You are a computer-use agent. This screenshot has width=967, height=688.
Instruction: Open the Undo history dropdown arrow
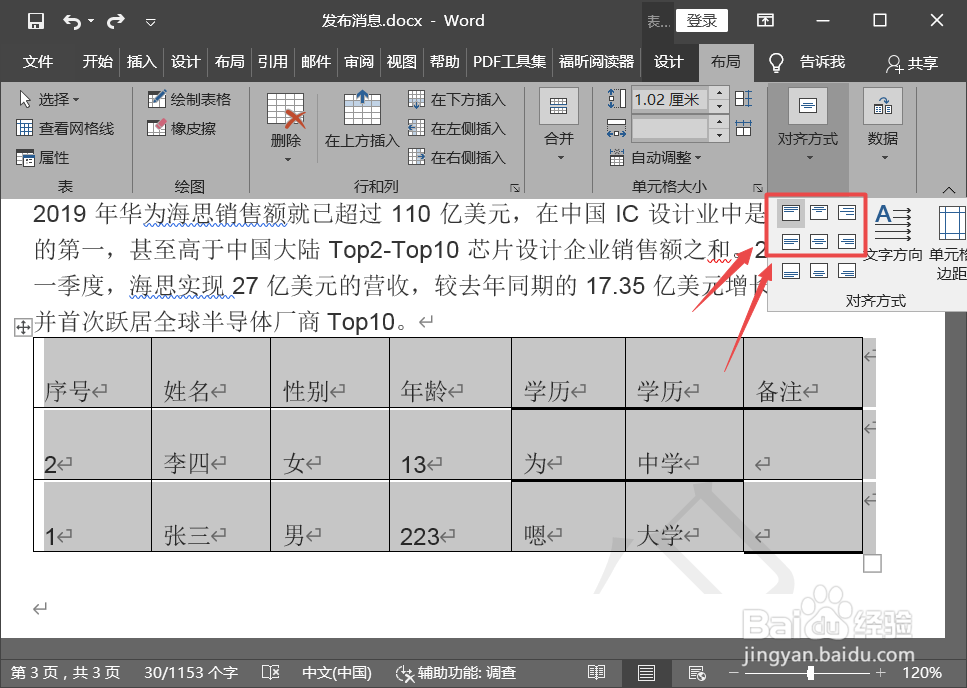point(91,21)
